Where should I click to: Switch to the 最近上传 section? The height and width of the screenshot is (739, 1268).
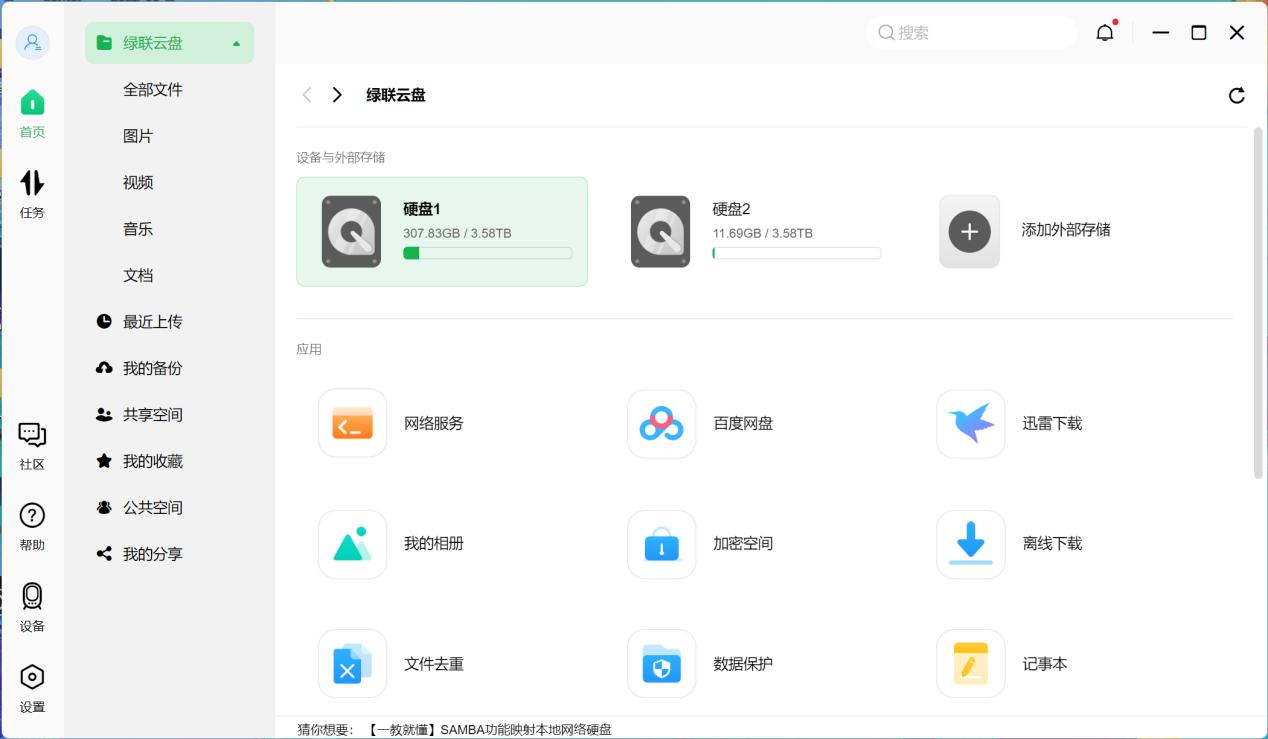point(152,321)
